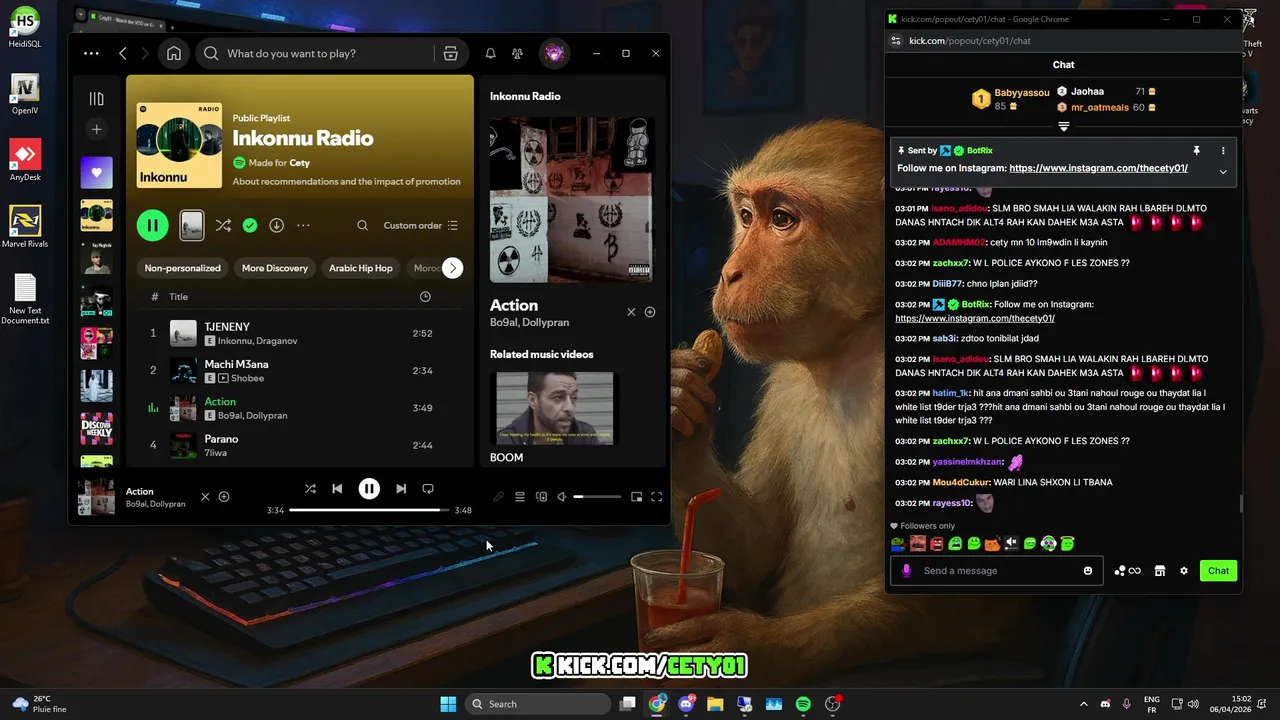This screenshot has height=720, width=1280.
Task: Open emoji picker in Kick chat input
Action: click(x=1088, y=571)
